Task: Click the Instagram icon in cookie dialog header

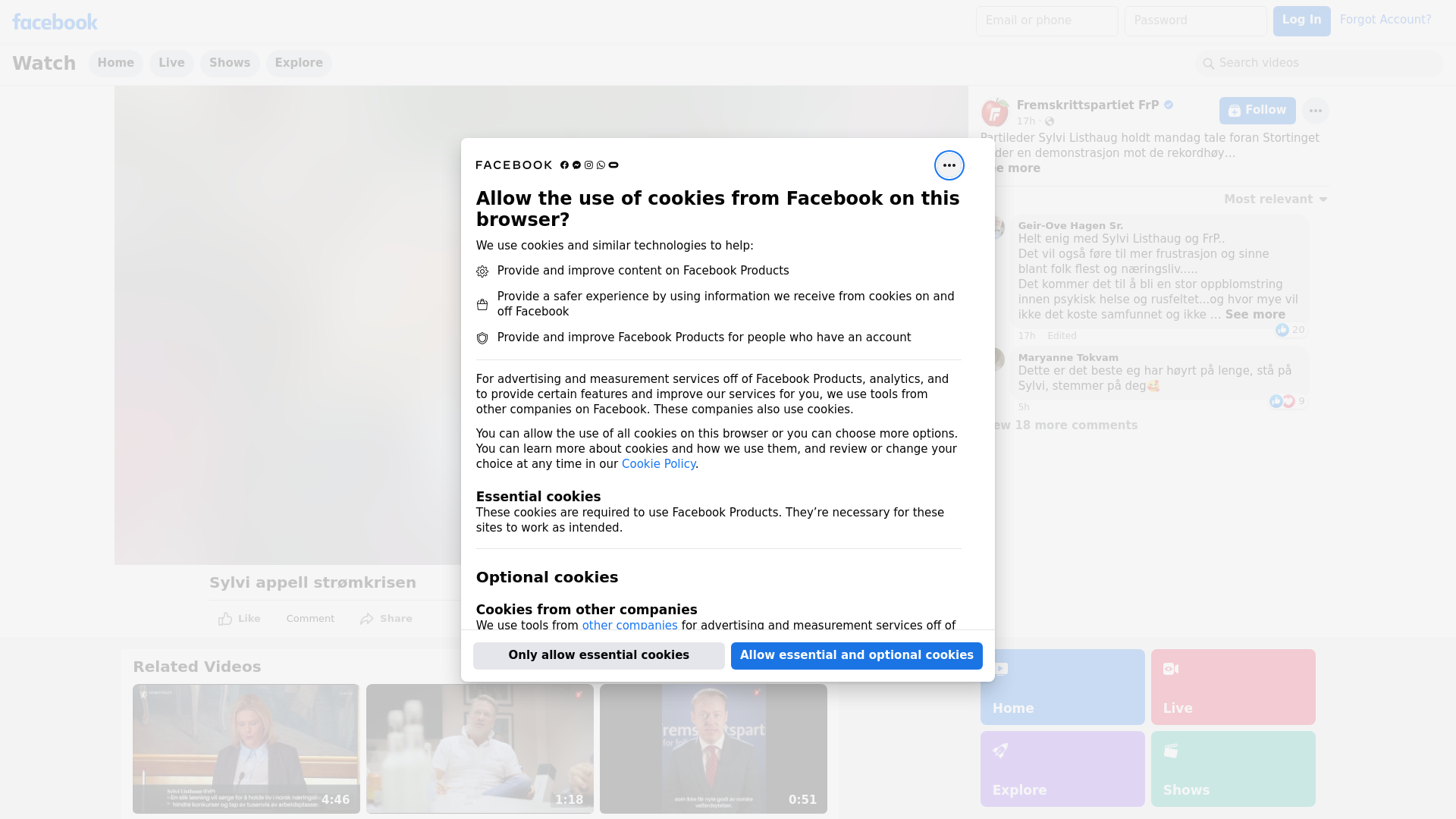Action: click(x=588, y=165)
